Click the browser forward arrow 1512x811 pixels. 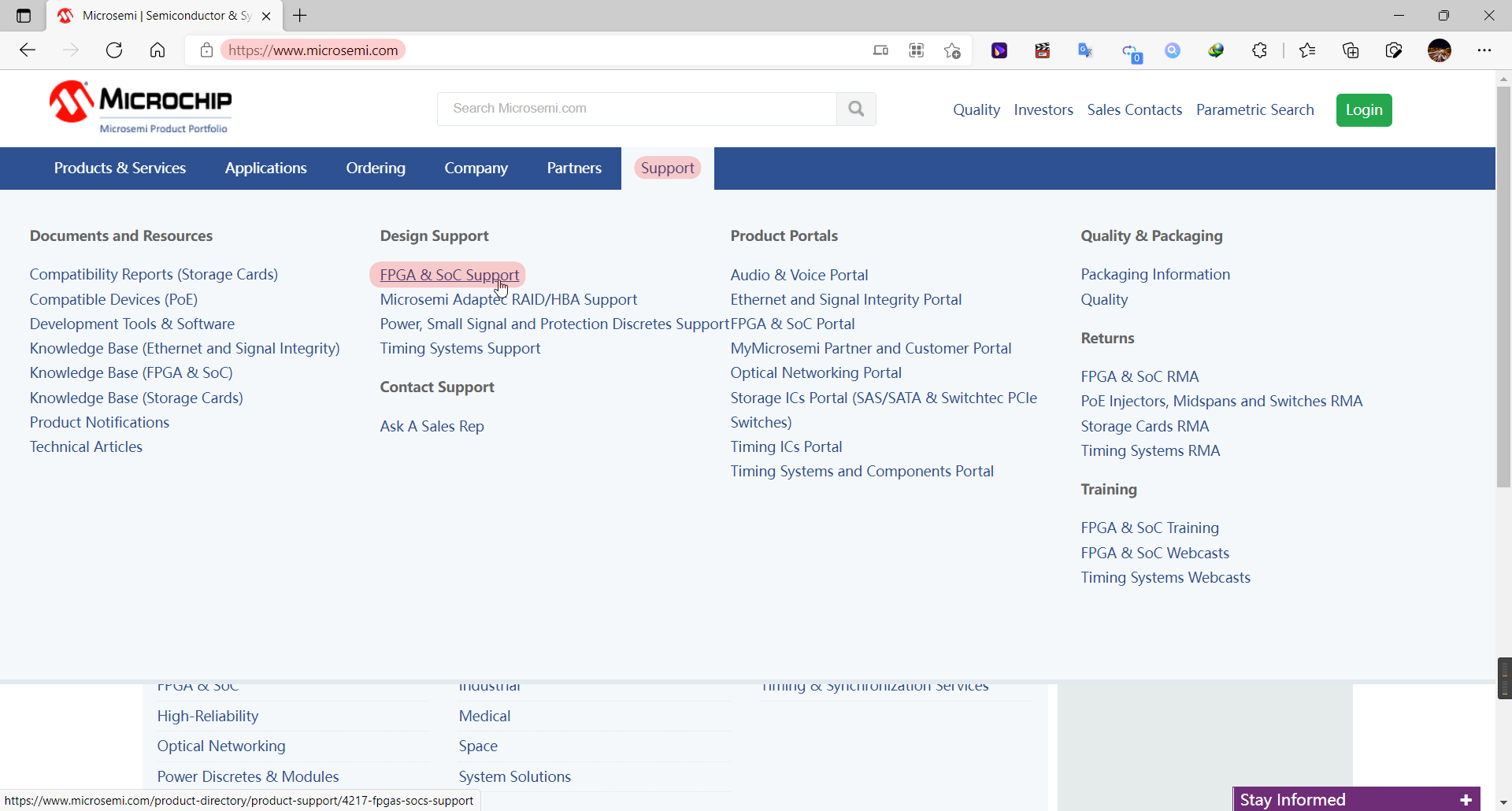coord(71,50)
